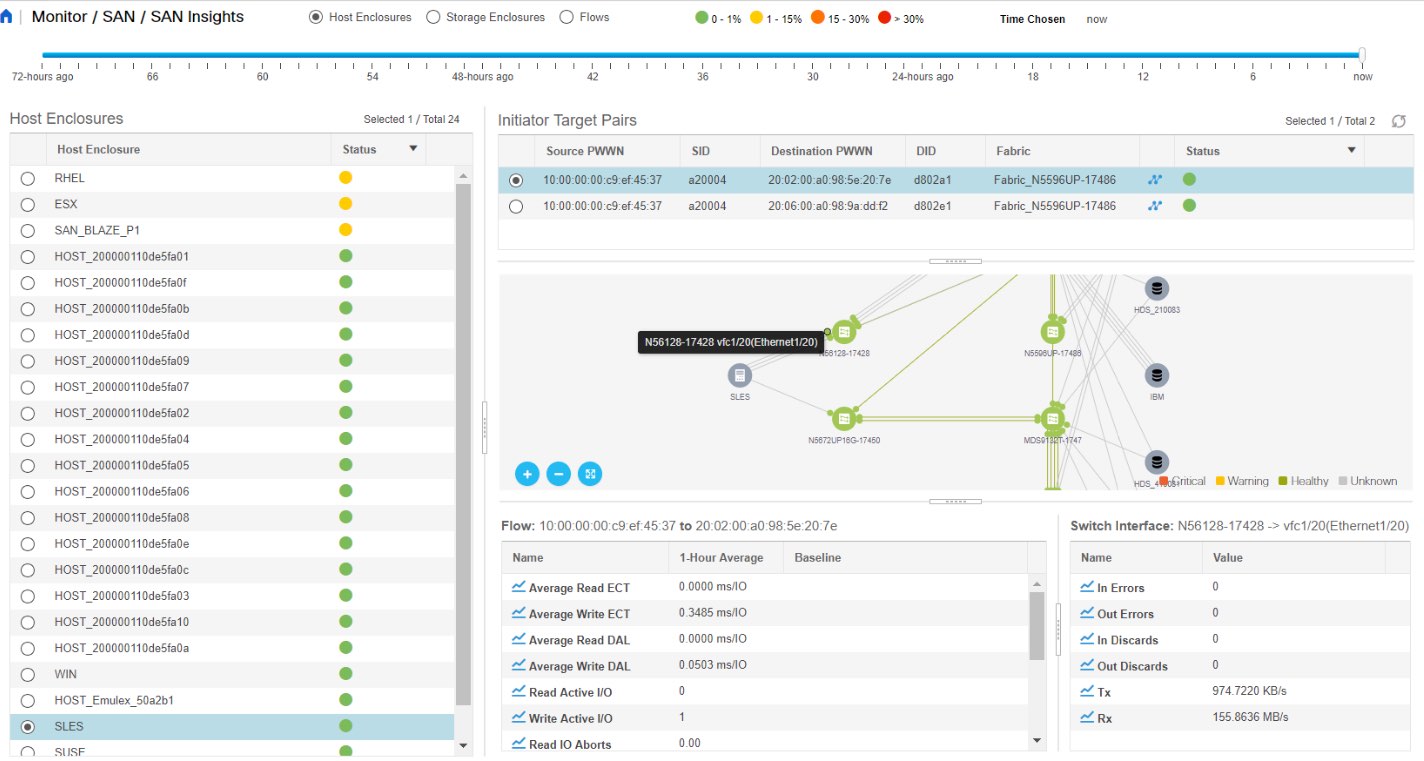Click the SLES host node in the topology map
The image size is (1424, 761).
click(x=740, y=376)
